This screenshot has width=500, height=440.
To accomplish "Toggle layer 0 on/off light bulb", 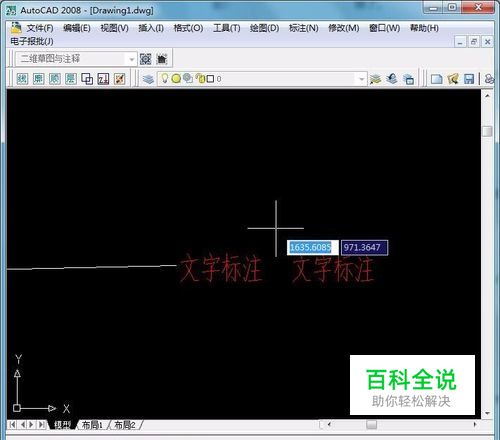I will pyautogui.click(x=165, y=78).
